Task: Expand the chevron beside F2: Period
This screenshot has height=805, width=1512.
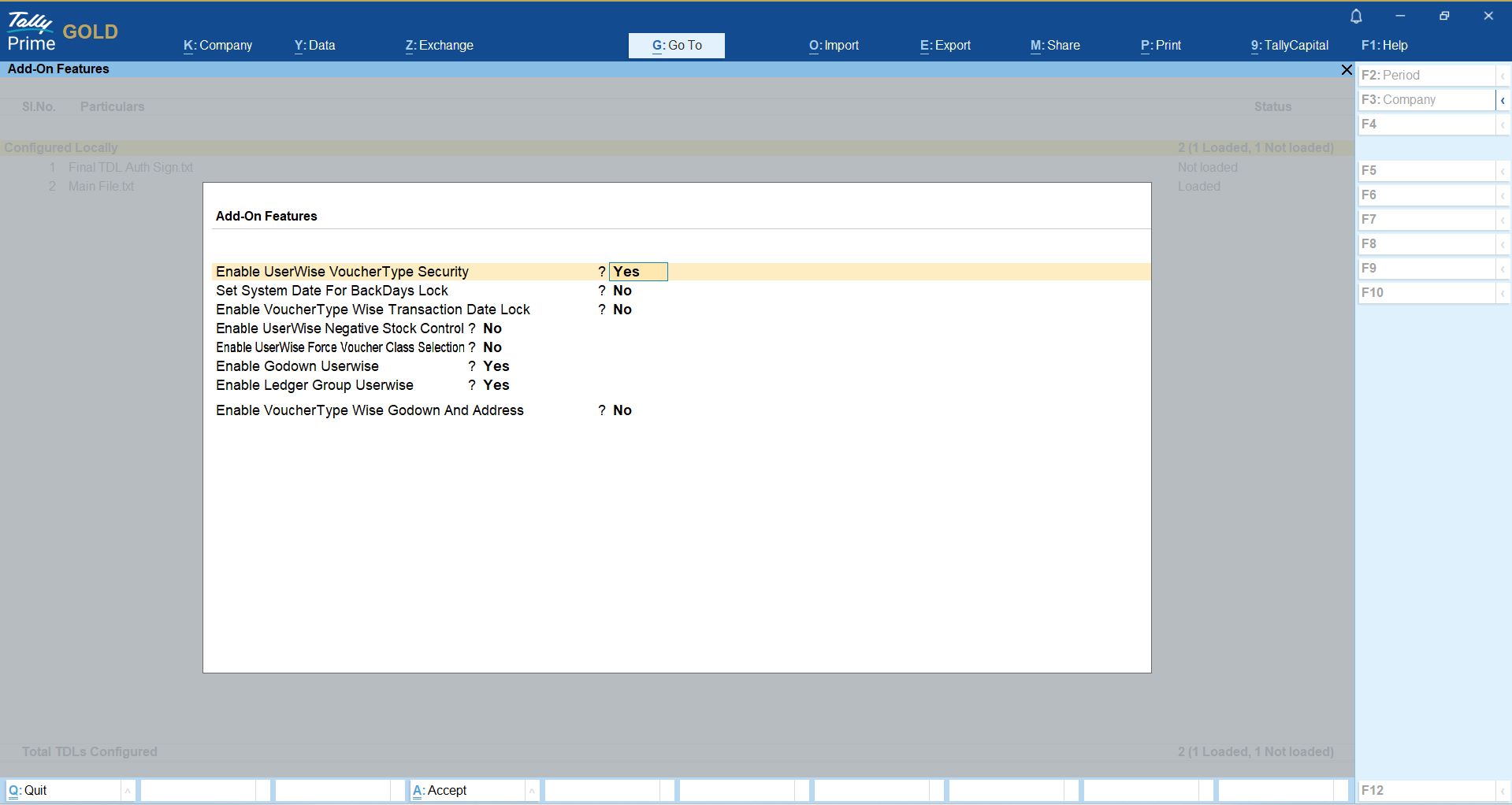Action: pyautogui.click(x=1503, y=76)
